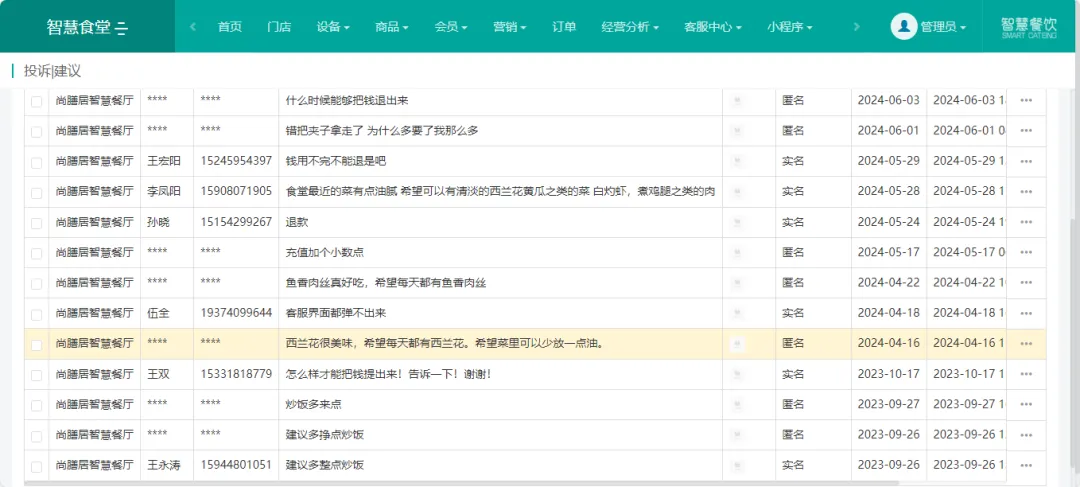Image resolution: width=1080 pixels, height=487 pixels.
Task: Click the 智慧餐饮 Smart Catering logo
Action: [1028, 28]
